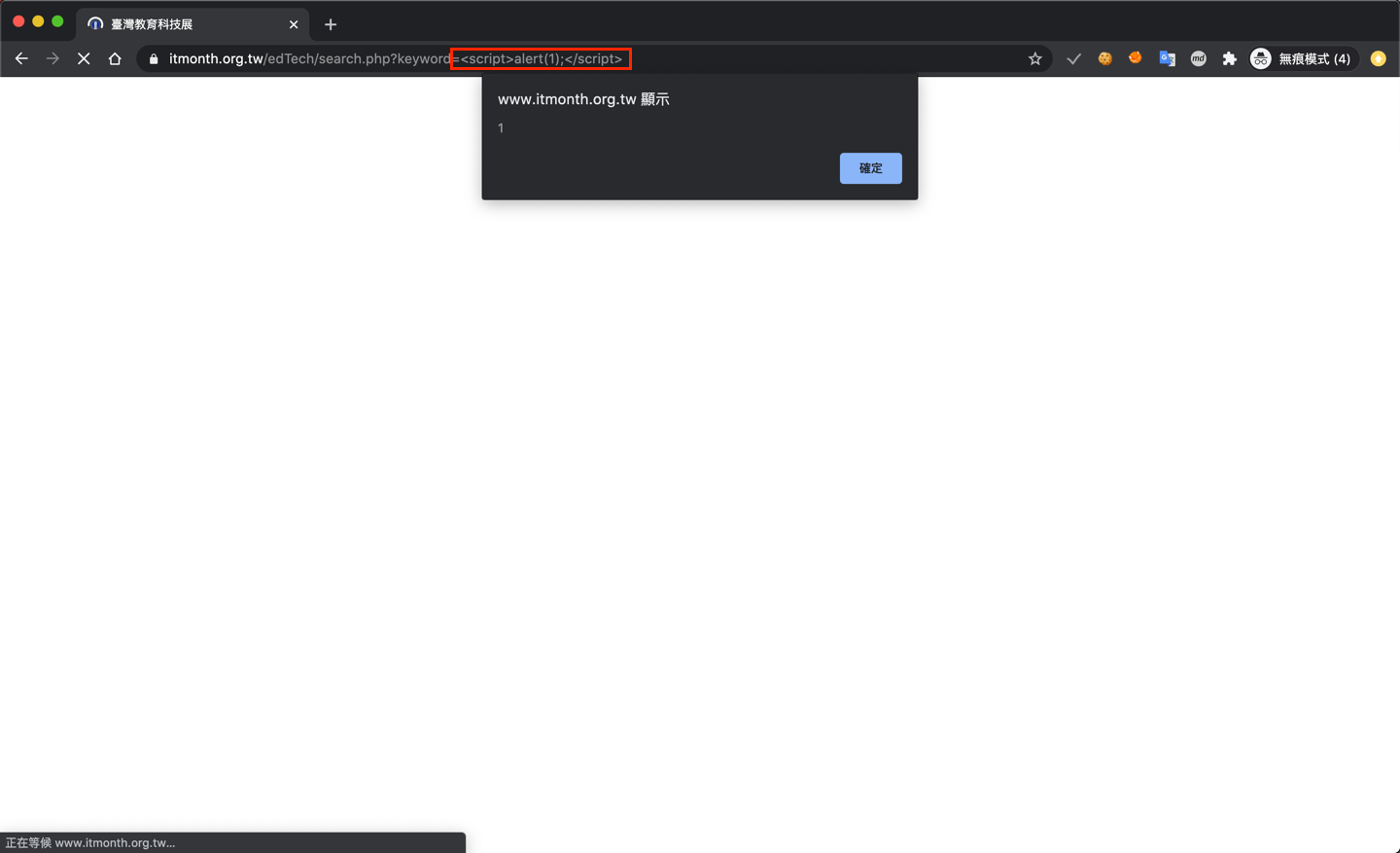Open the md extension icon
This screenshot has height=853, width=1400.
(1199, 59)
